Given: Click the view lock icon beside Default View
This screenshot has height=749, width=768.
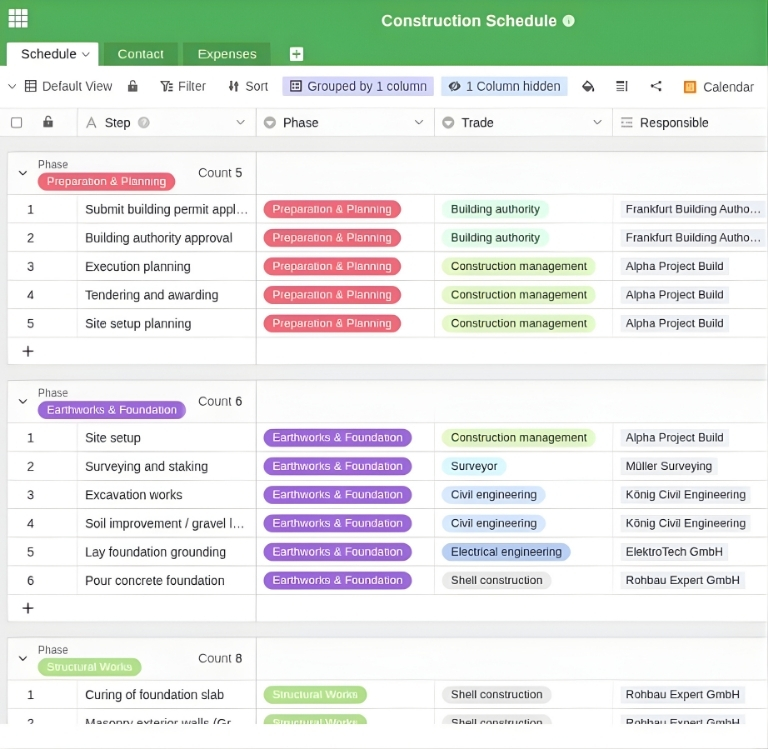Looking at the screenshot, I should (x=133, y=87).
